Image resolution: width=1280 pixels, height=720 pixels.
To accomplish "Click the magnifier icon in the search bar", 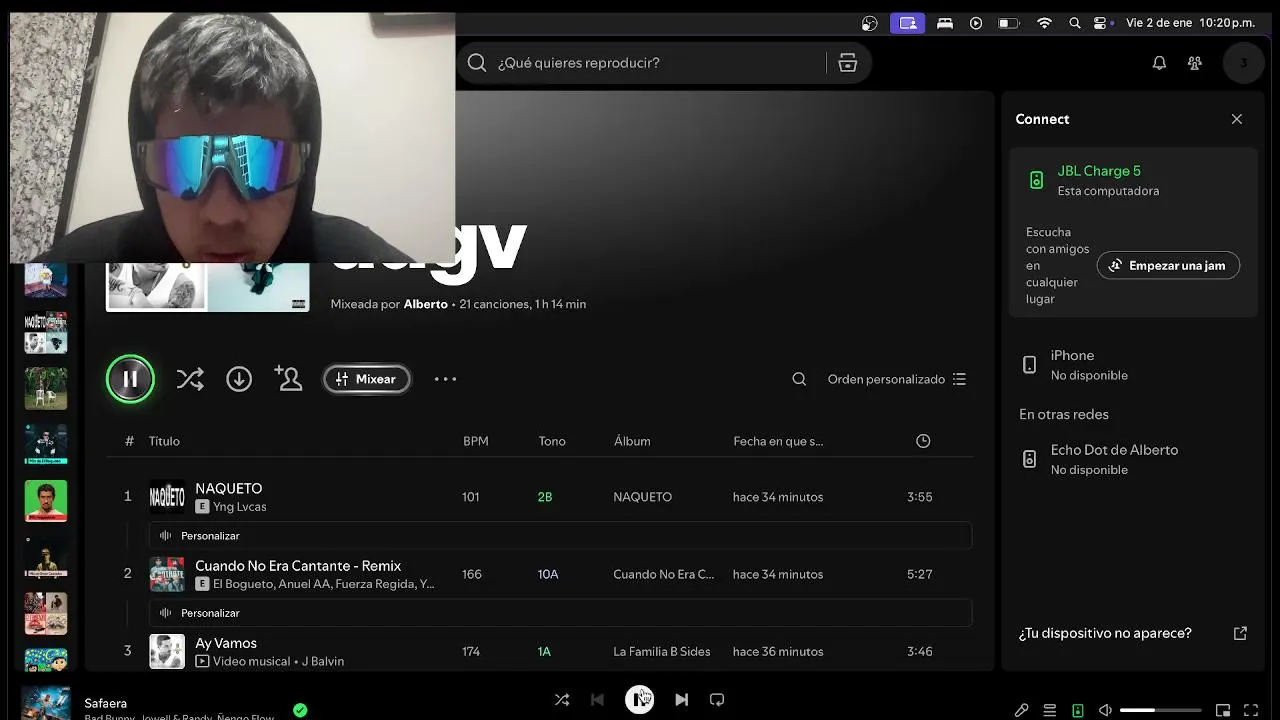I will pyautogui.click(x=477, y=63).
